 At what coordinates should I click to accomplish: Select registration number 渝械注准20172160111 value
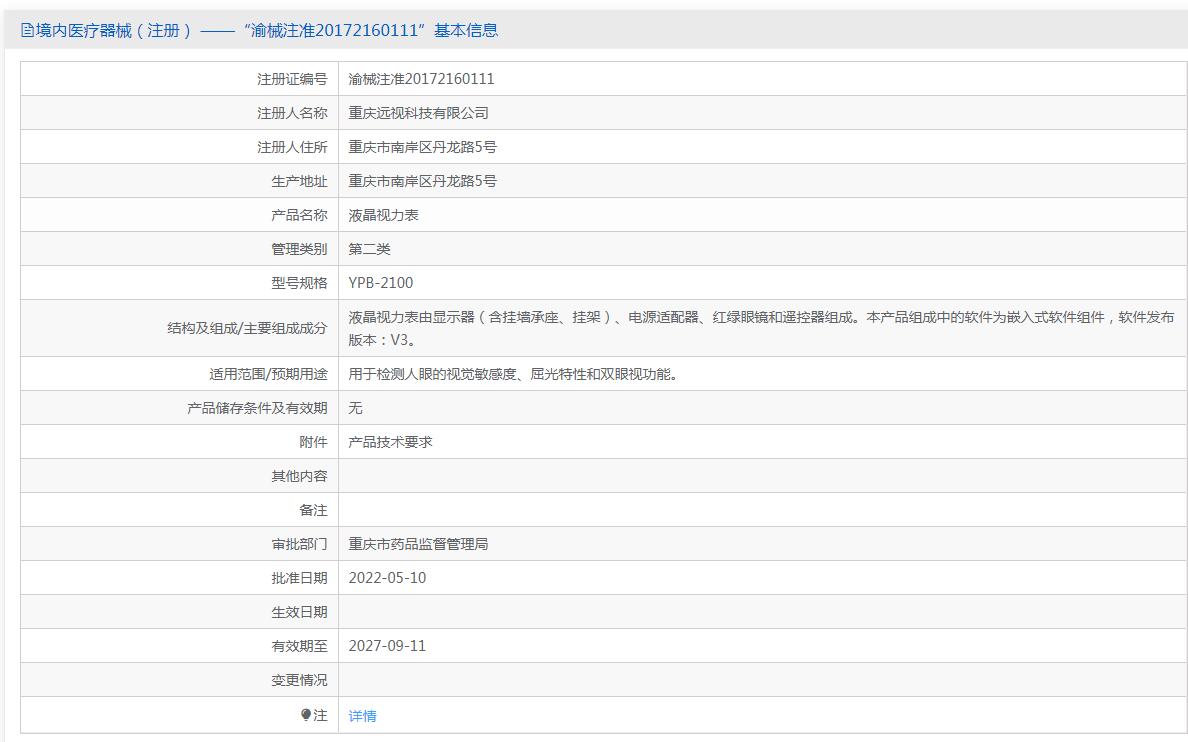coord(421,79)
